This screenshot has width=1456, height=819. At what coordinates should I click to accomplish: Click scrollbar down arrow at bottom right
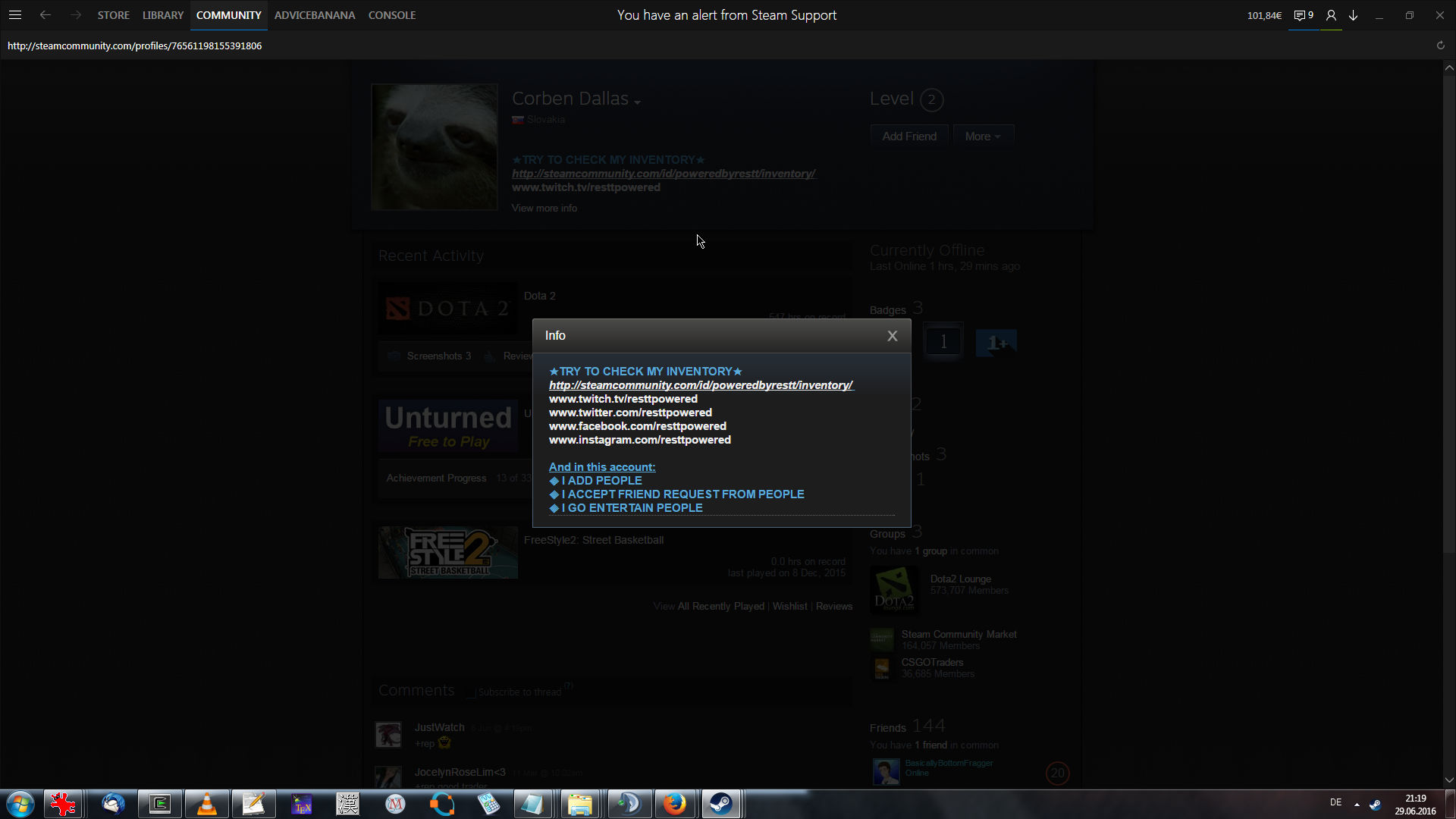pyautogui.click(x=1448, y=780)
